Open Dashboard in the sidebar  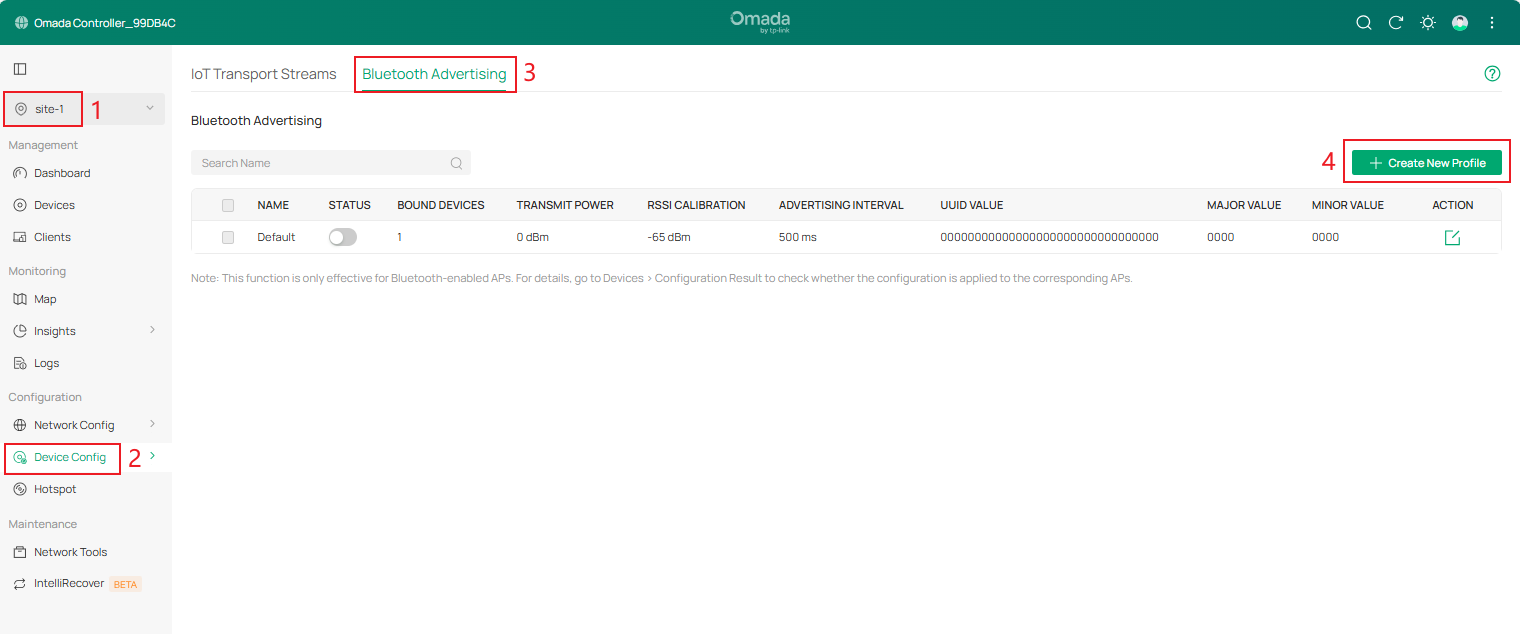(x=62, y=173)
